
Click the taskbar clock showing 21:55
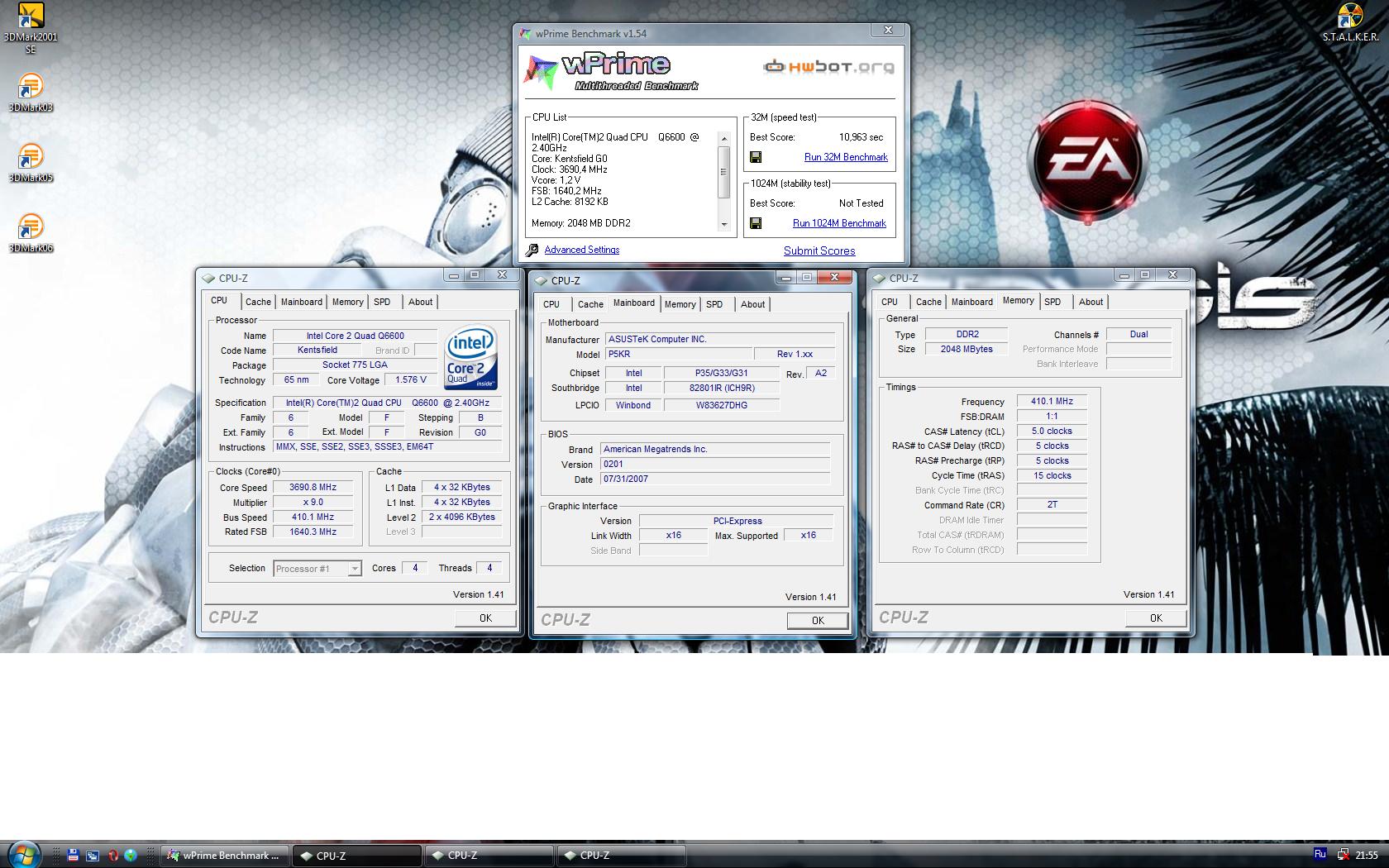(1367, 856)
